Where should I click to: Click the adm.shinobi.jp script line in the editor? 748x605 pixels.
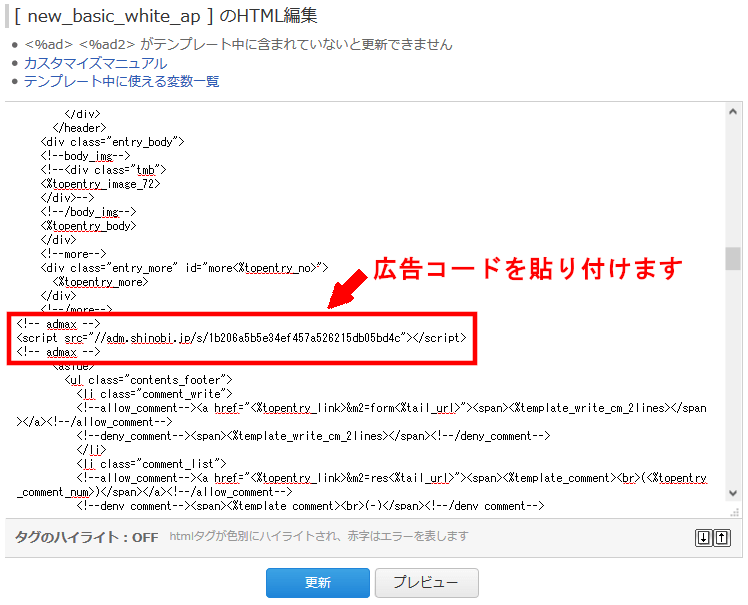241,338
